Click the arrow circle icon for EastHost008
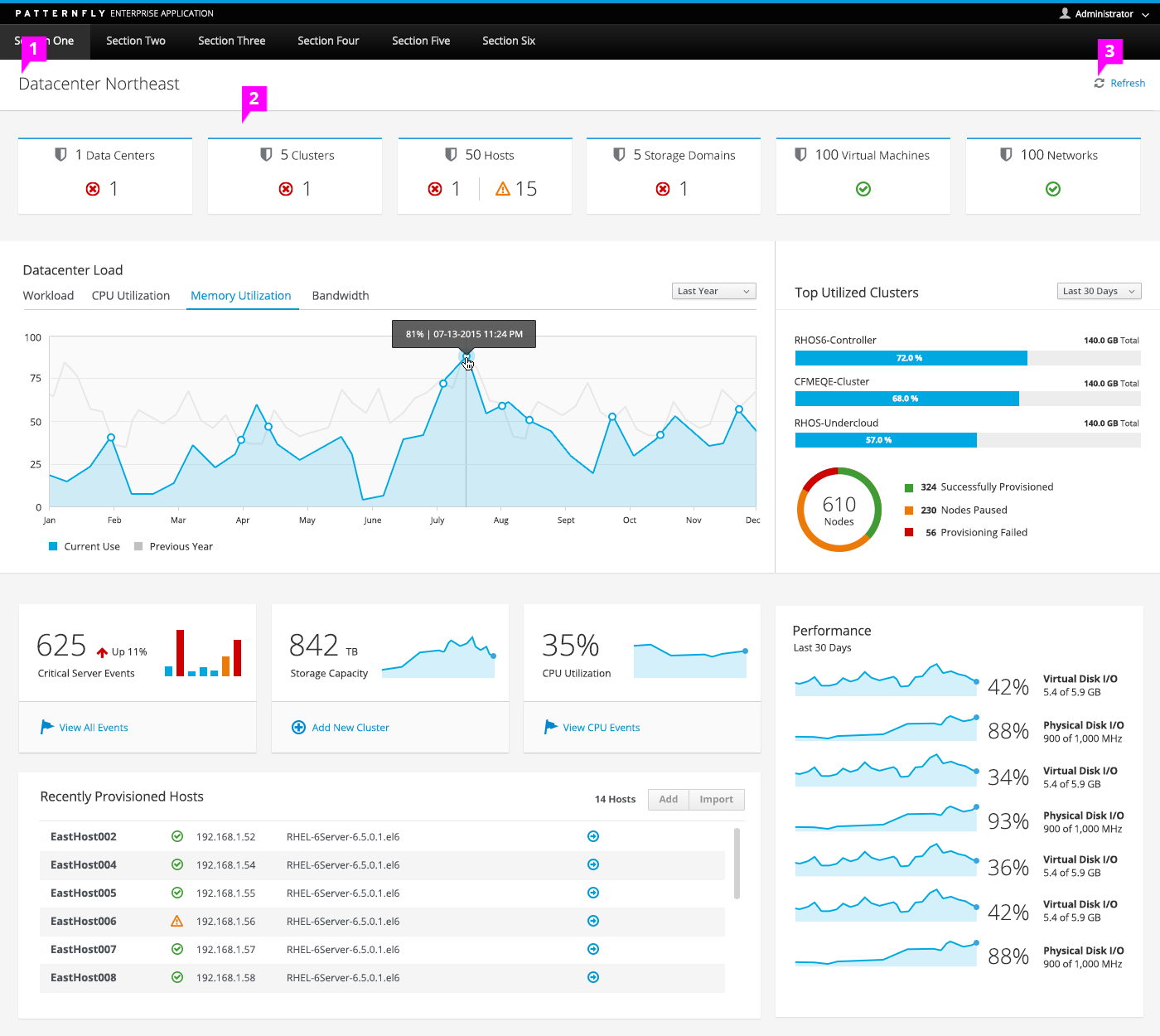 [x=593, y=977]
